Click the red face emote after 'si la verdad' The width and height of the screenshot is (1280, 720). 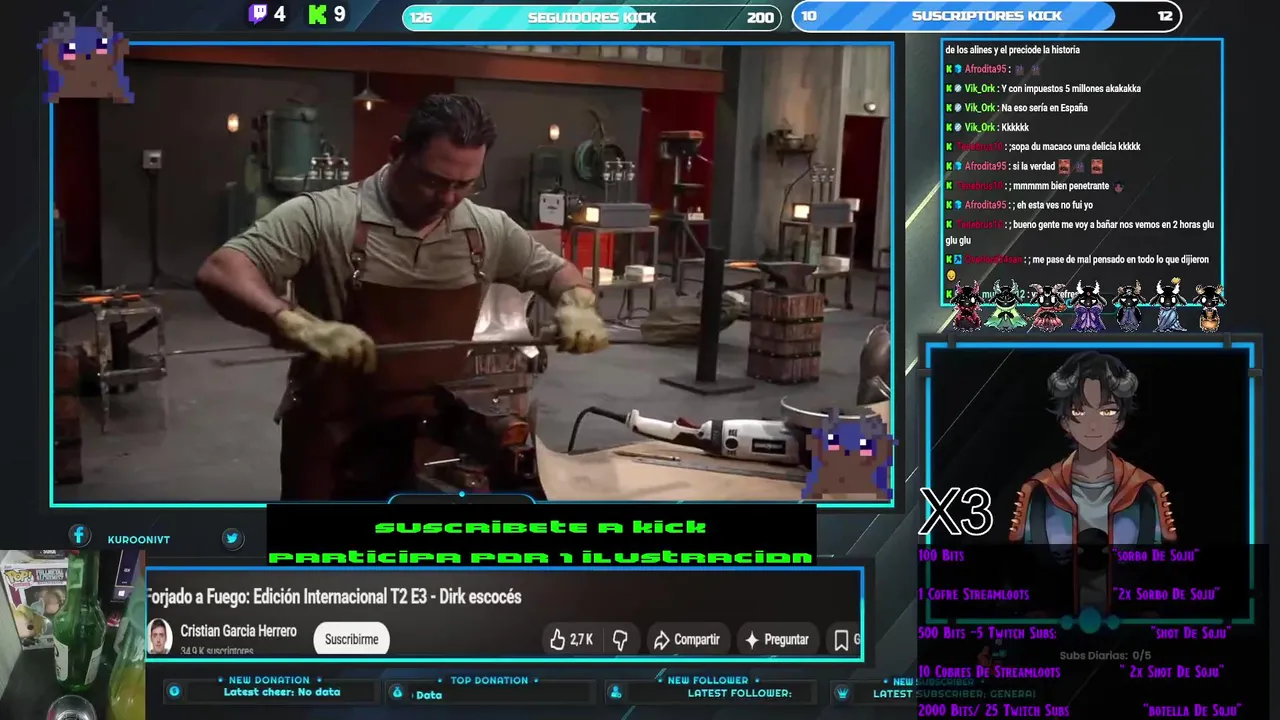coord(1064,166)
